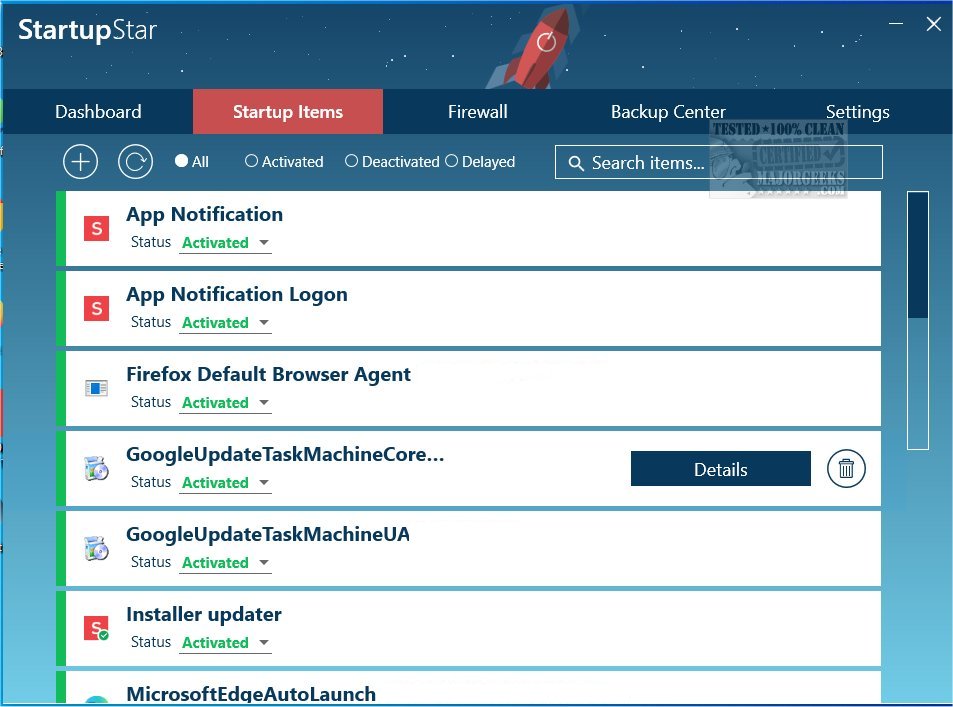Click the Installer updater icon

[96, 628]
